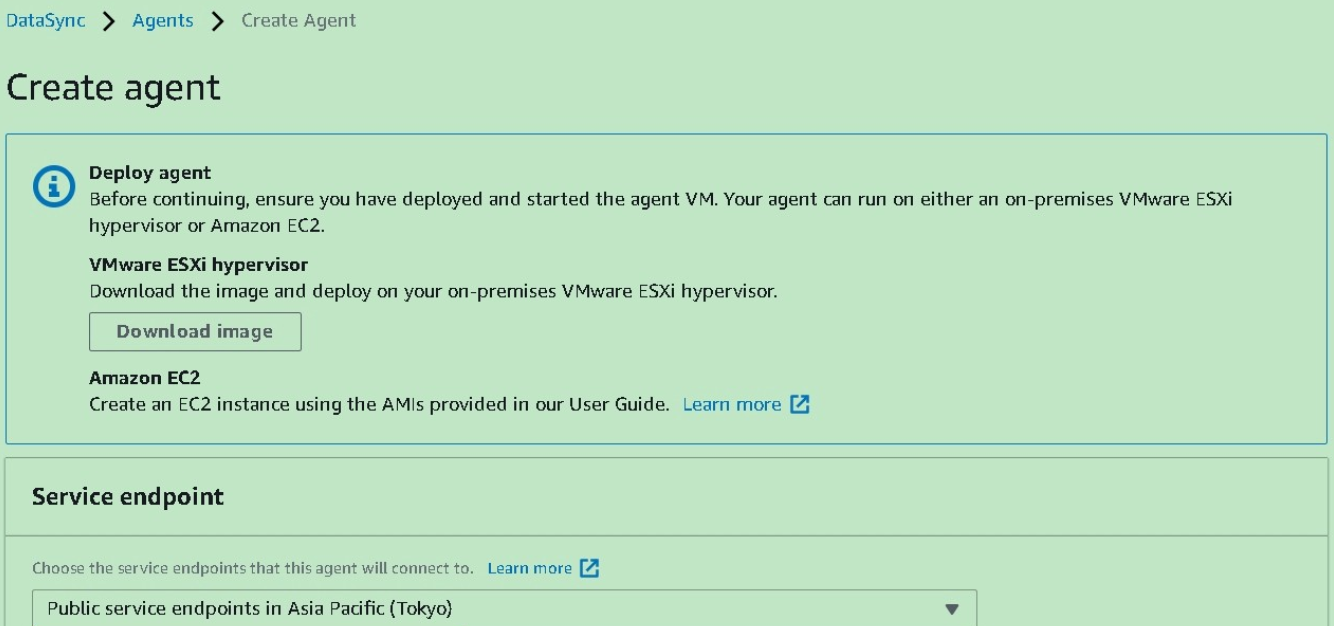Click the dropdown arrow of the service endpoint selector
Image resolution: width=1334 pixels, height=626 pixels.
click(x=952, y=608)
